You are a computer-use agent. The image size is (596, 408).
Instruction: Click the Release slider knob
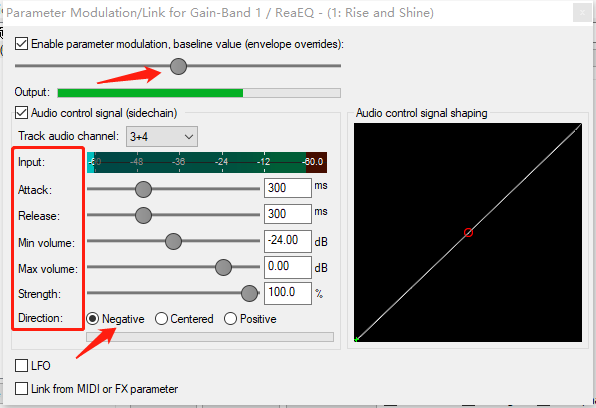[143, 215]
